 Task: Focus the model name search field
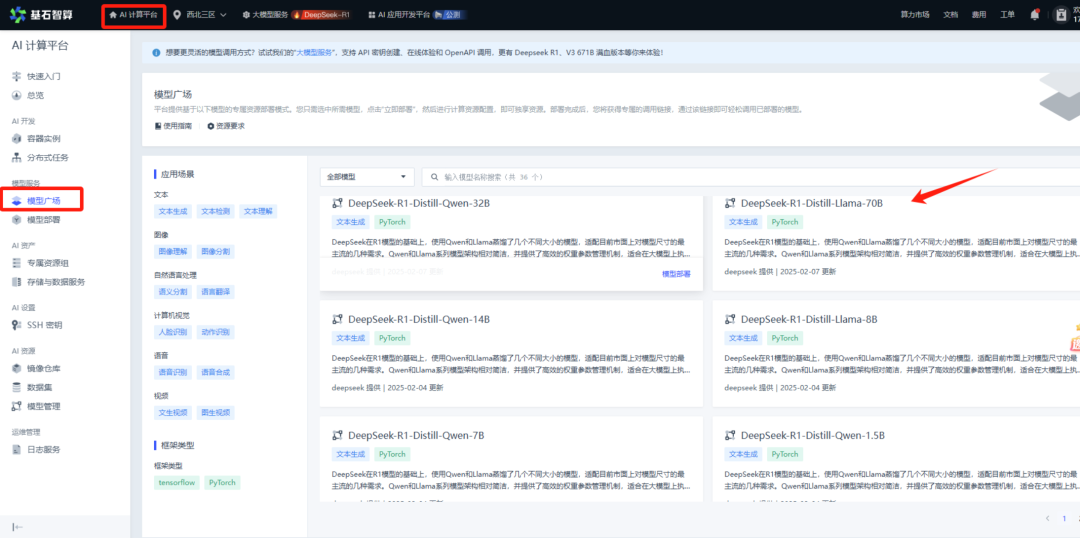[x=751, y=177]
